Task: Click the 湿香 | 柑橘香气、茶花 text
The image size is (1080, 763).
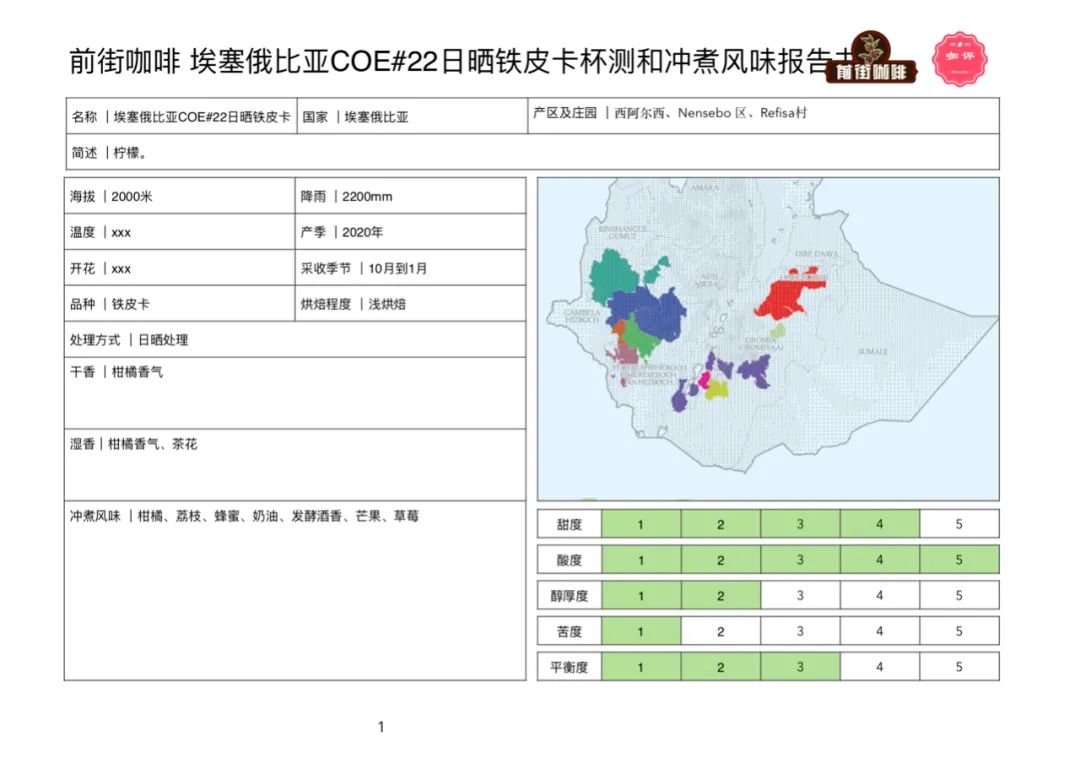Action: pyautogui.click(x=134, y=444)
